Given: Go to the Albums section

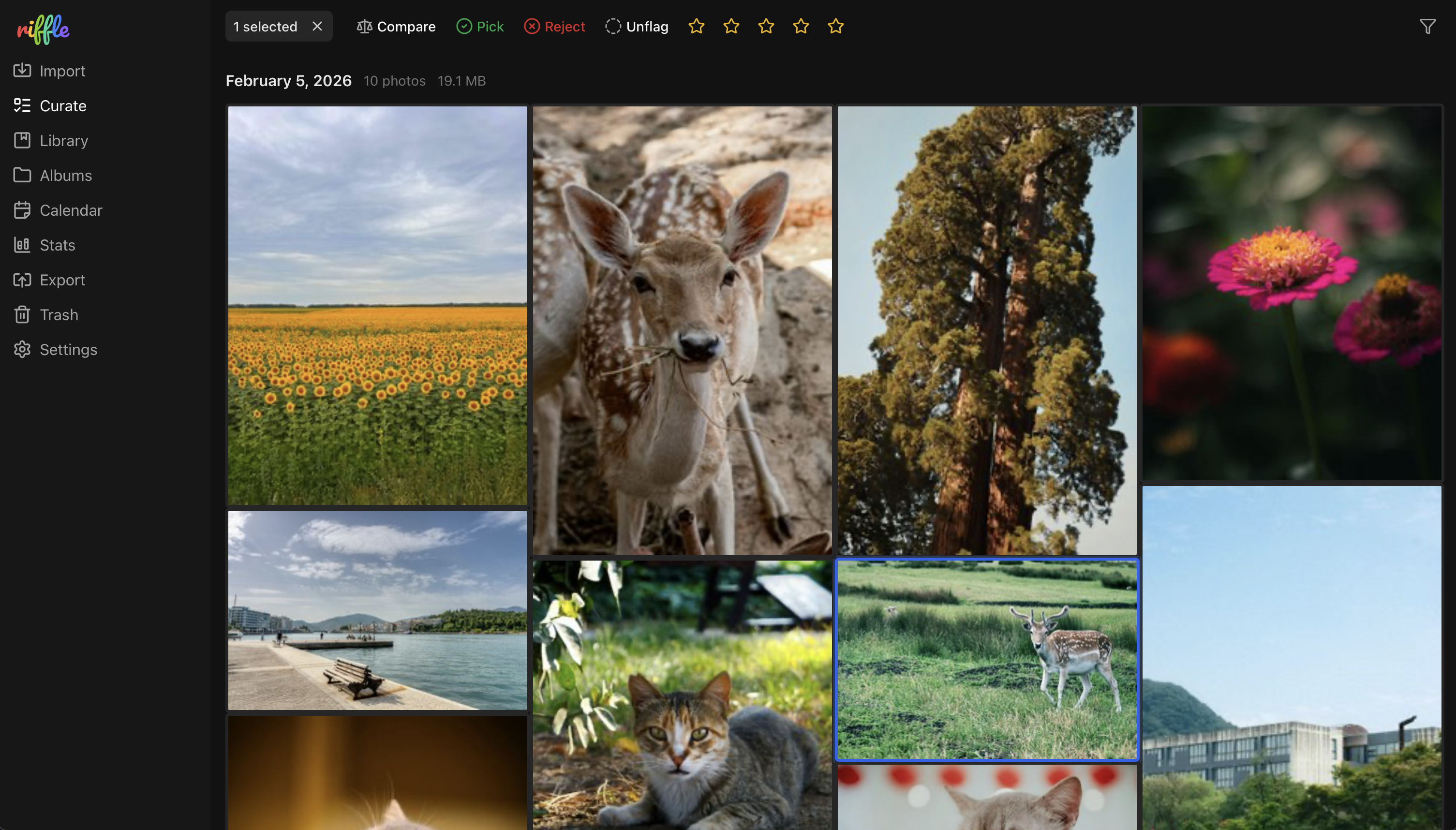Looking at the screenshot, I should coord(65,176).
